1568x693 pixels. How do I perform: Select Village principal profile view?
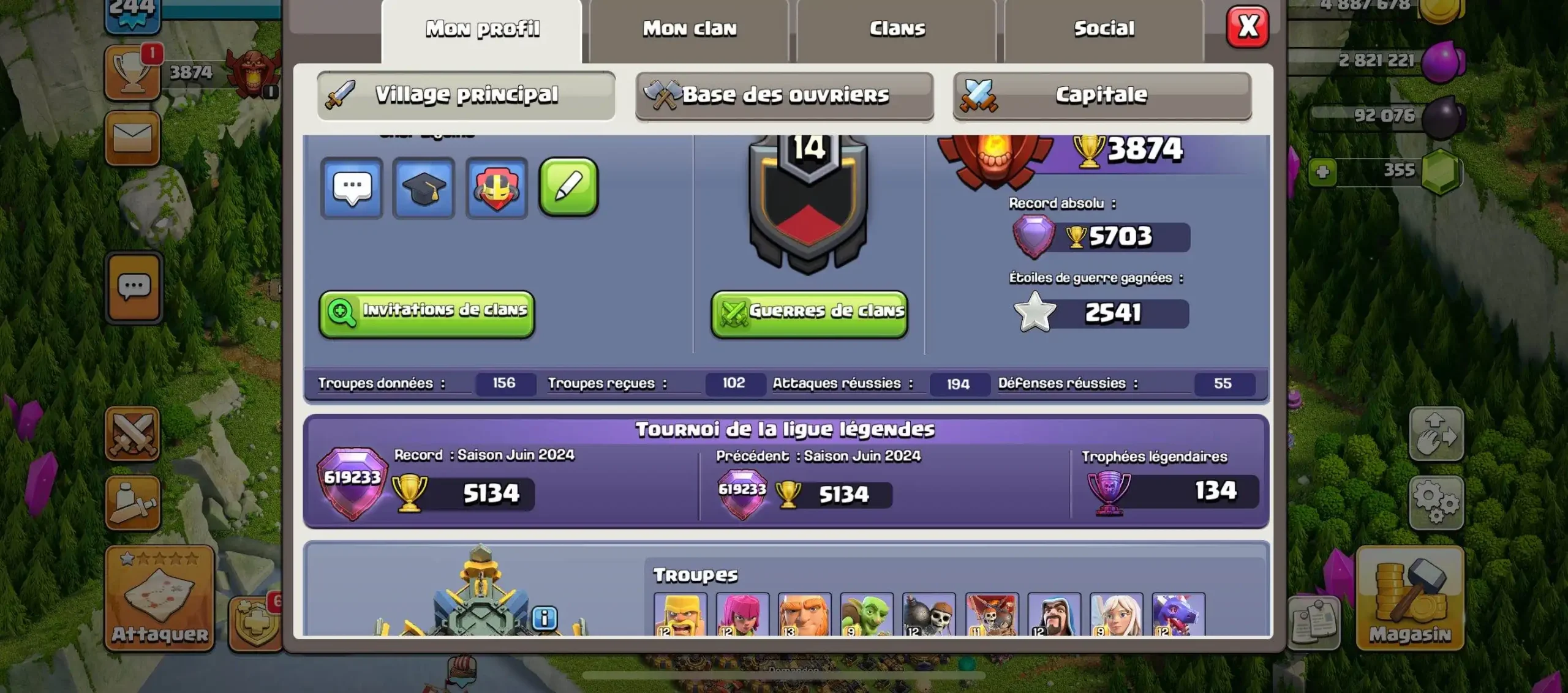(x=466, y=96)
